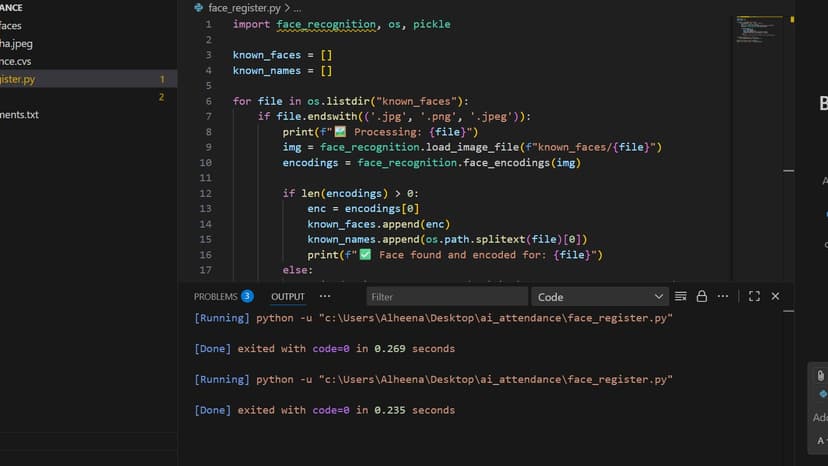Click the Python file icon in breadcrumb
The height and width of the screenshot is (466, 828).
pyautogui.click(x=199, y=8)
